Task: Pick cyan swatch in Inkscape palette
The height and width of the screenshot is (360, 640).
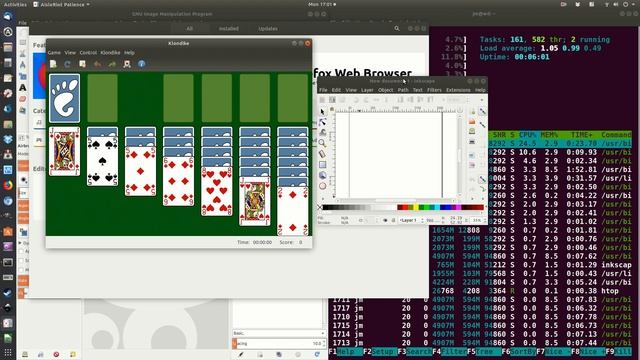Action: pos(437,207)
